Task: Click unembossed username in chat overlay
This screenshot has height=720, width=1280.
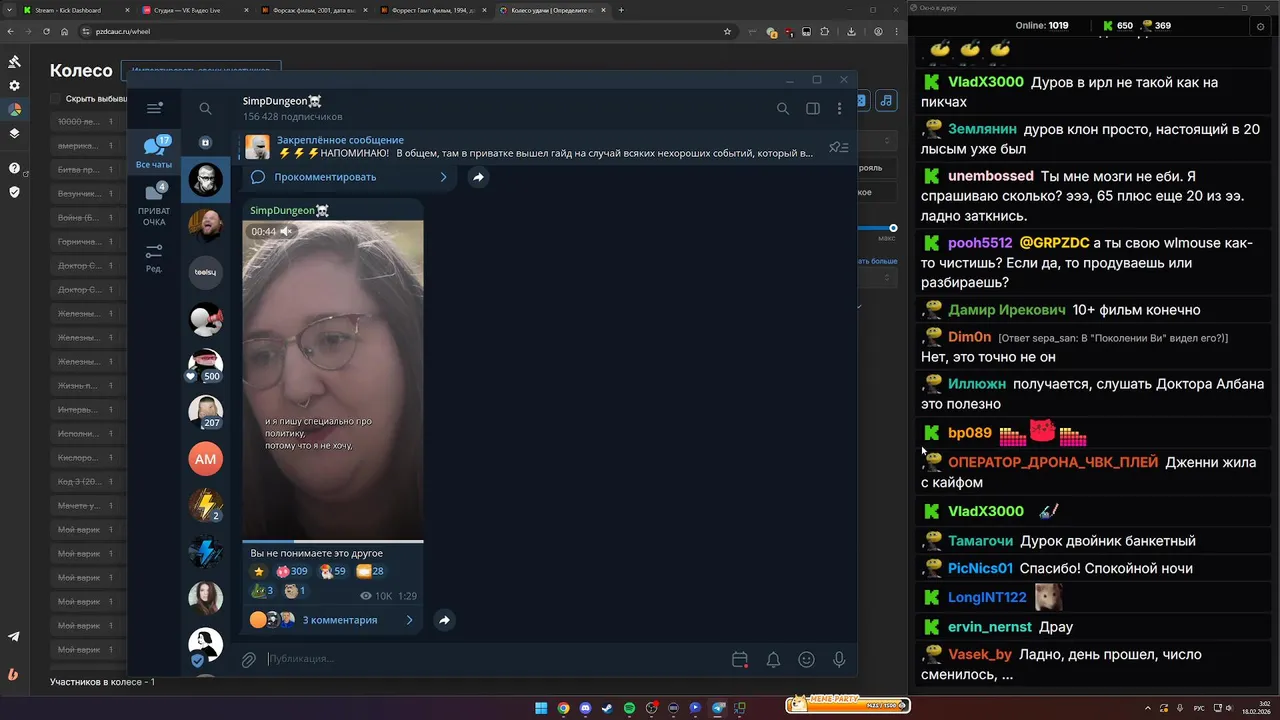Action: pos(990,176)
